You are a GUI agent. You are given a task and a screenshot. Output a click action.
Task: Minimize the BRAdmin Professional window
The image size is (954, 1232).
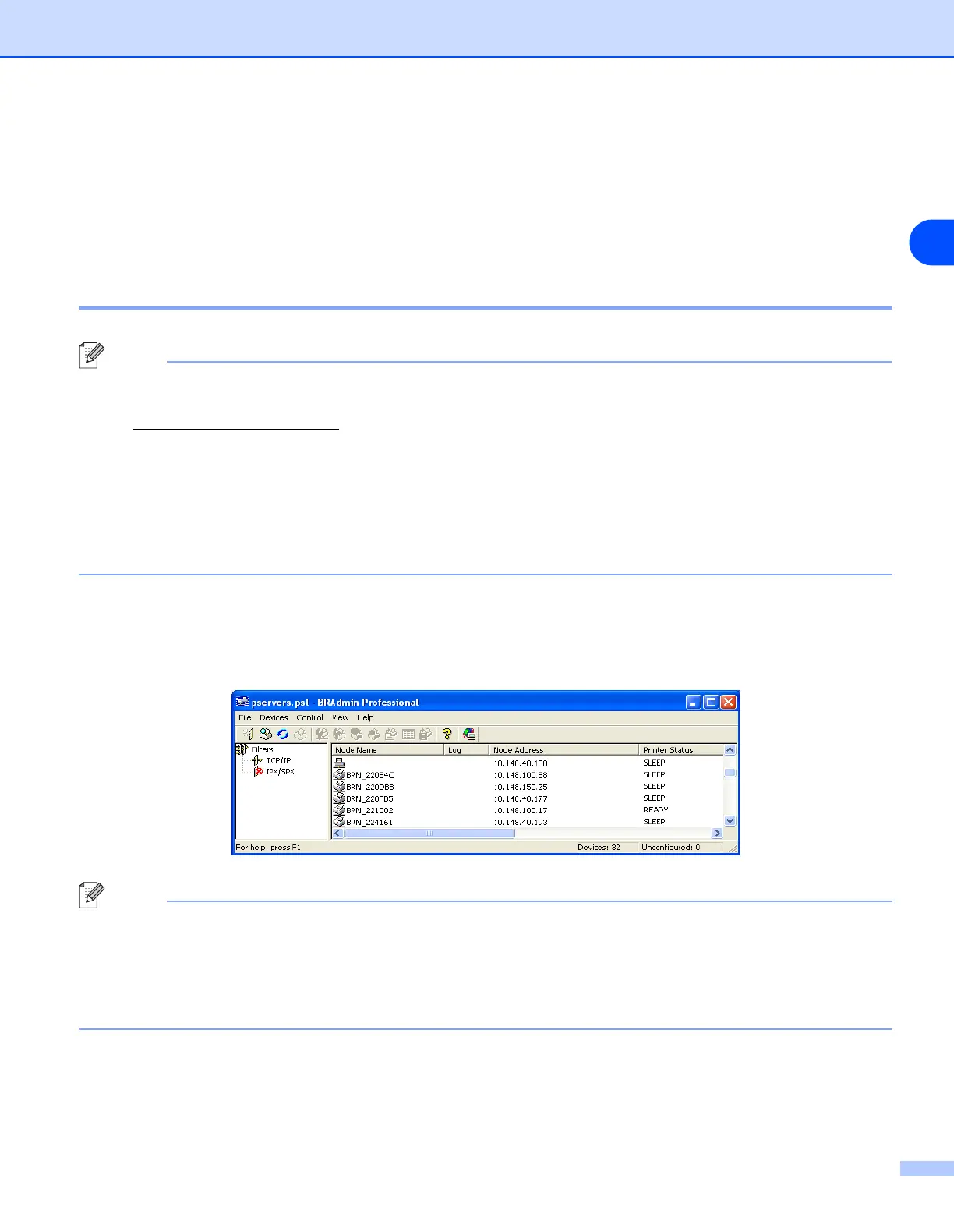click(693, 702)
